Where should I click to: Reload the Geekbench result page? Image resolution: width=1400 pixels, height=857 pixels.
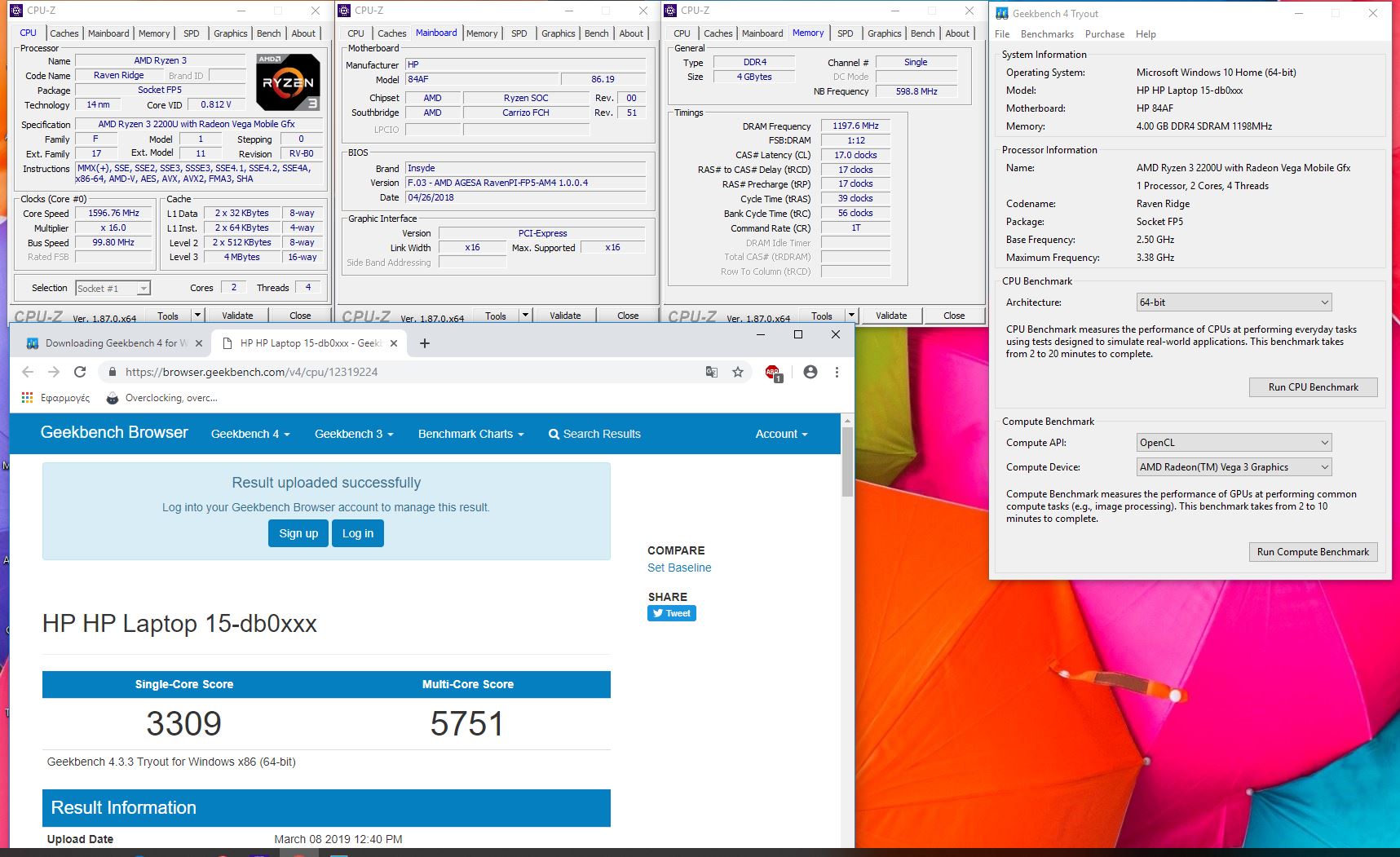(x=80, y=372)
